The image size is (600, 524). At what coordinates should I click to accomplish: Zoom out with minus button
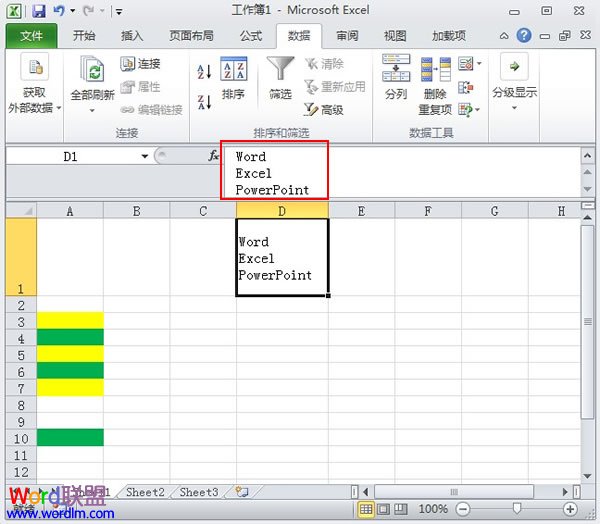point(463,509)
